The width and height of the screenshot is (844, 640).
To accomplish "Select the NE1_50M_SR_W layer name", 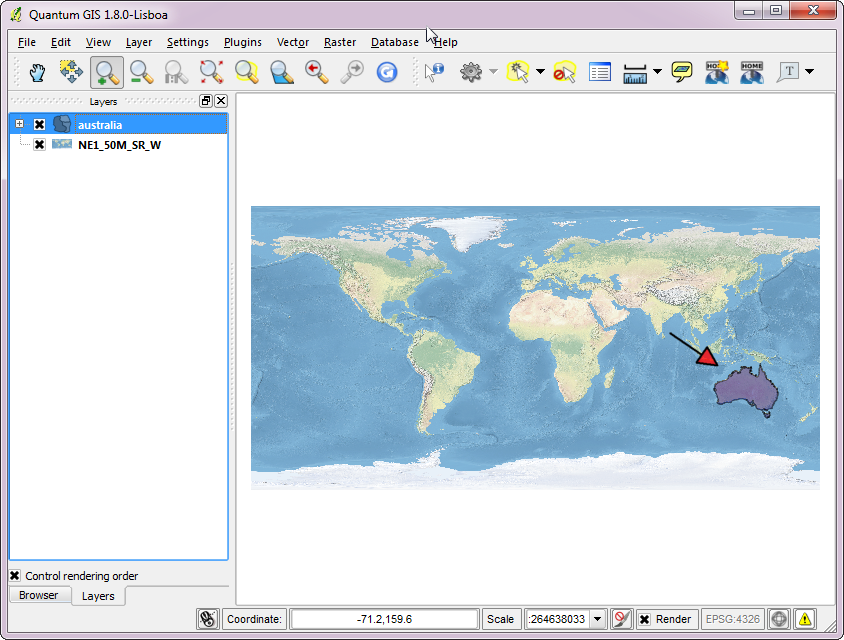I will (x=119, y=145).
